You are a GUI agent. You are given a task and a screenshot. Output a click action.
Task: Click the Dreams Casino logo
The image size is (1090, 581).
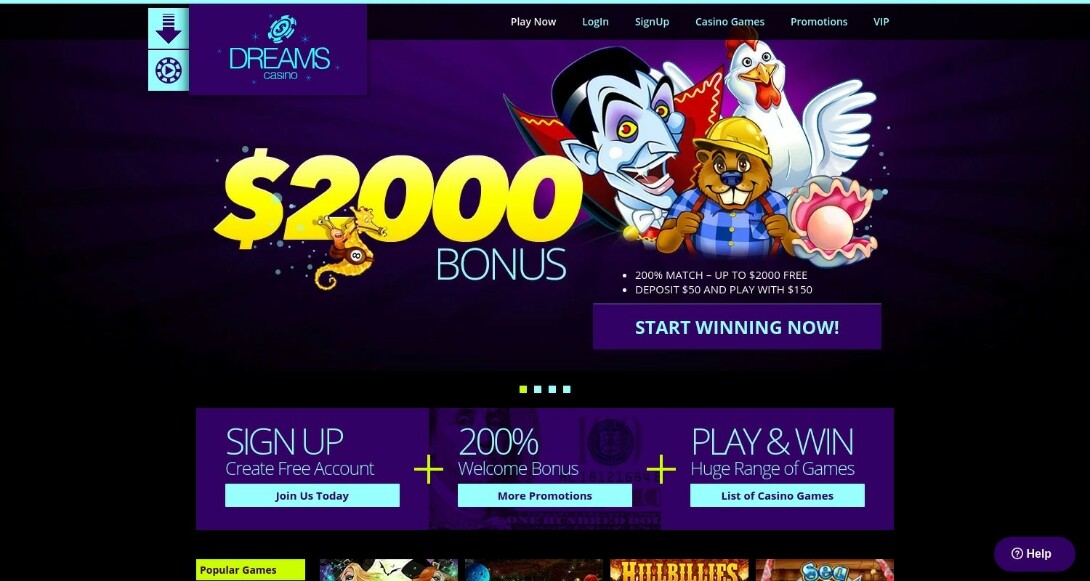pos(278,50)
